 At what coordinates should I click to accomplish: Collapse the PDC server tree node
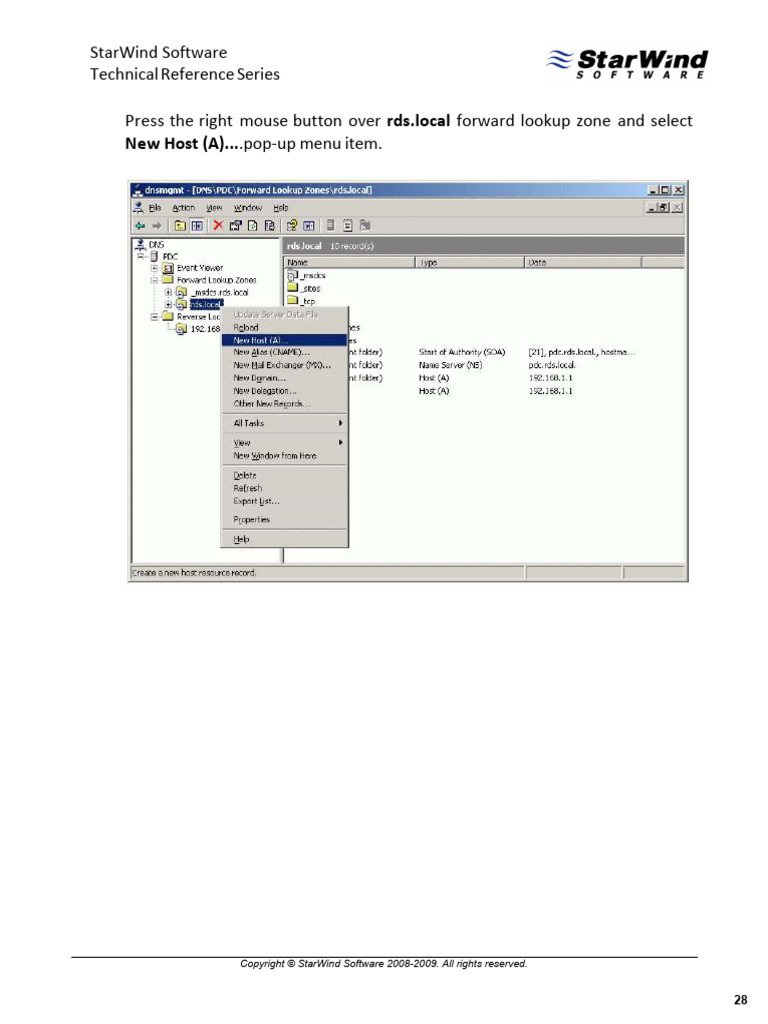click(140, 256)
